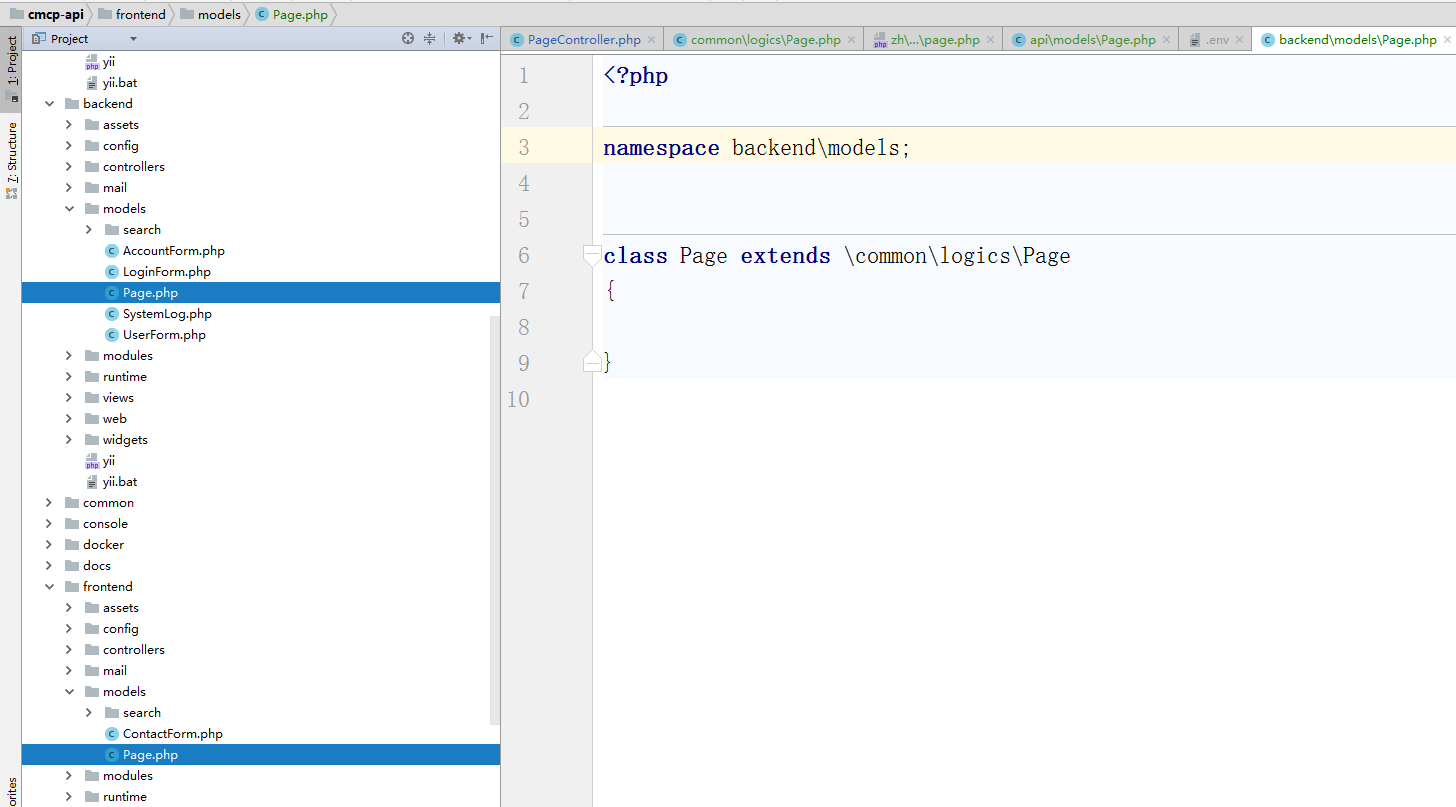This screenshot has height=807, width=1456.
Task: Collapse the backend folder
Action: point(49,104)
